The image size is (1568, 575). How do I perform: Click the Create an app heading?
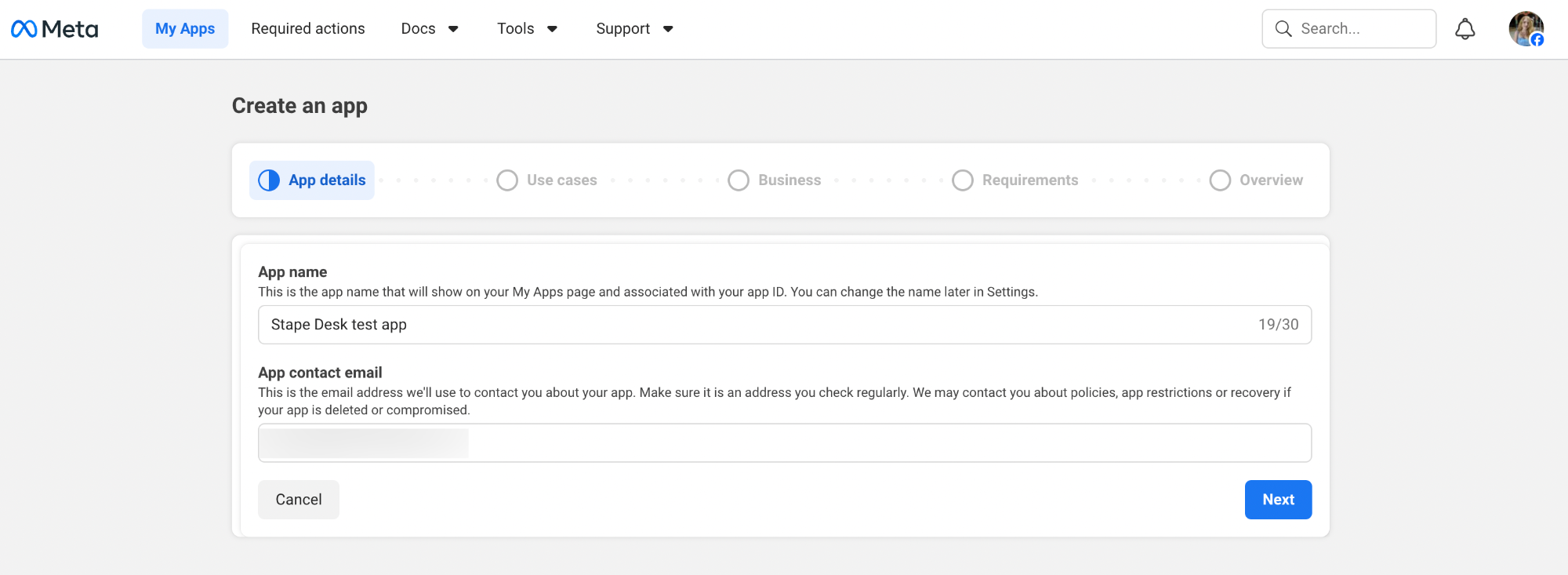click(299, 106)
